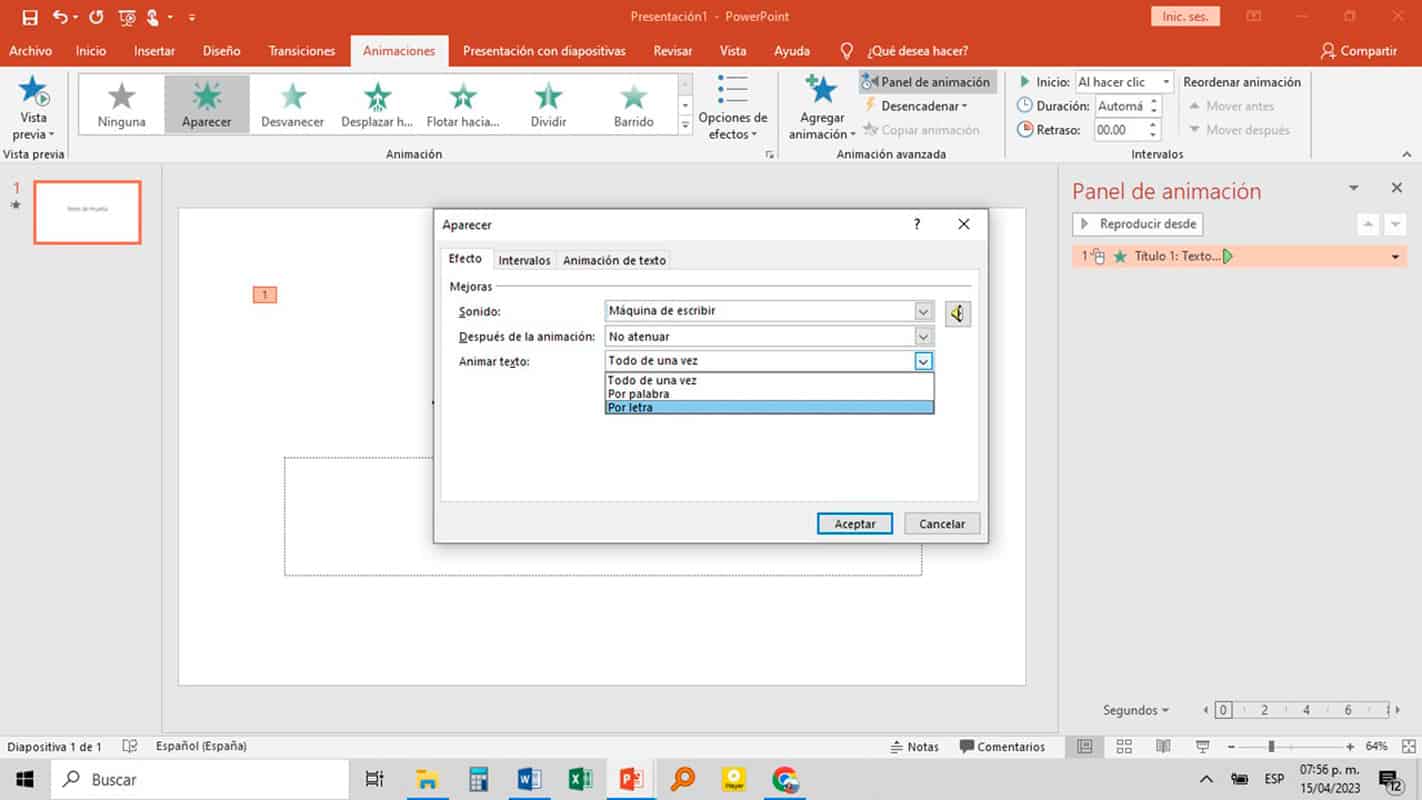Increase the Duración value with the up arrow
This screenshot has width=1422, height=800.
tap(1154, 101)
